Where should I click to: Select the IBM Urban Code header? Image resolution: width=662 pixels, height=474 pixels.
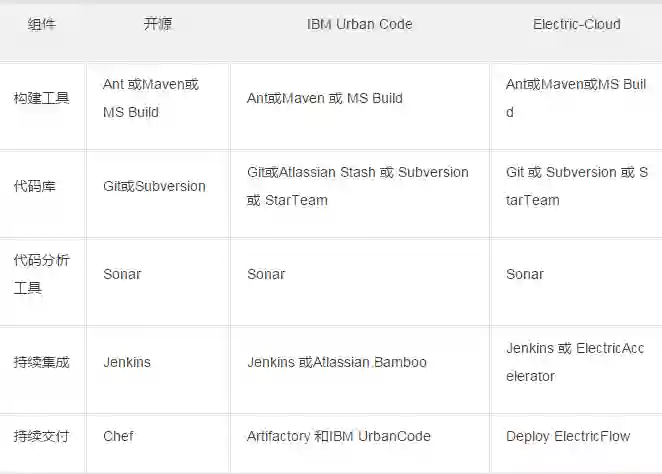pyautogui.click(x=359, y=24)
